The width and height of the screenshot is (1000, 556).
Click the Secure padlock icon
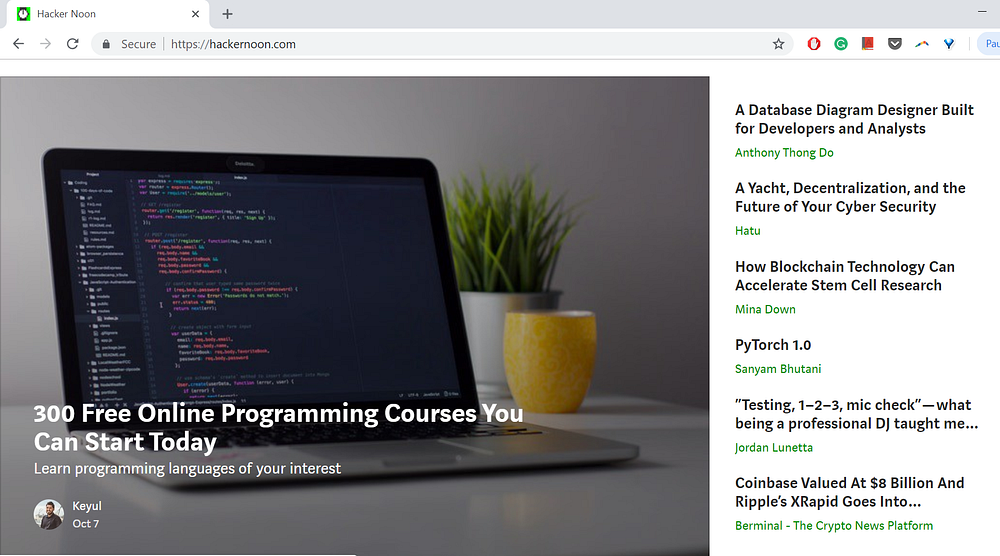point(107,44)
